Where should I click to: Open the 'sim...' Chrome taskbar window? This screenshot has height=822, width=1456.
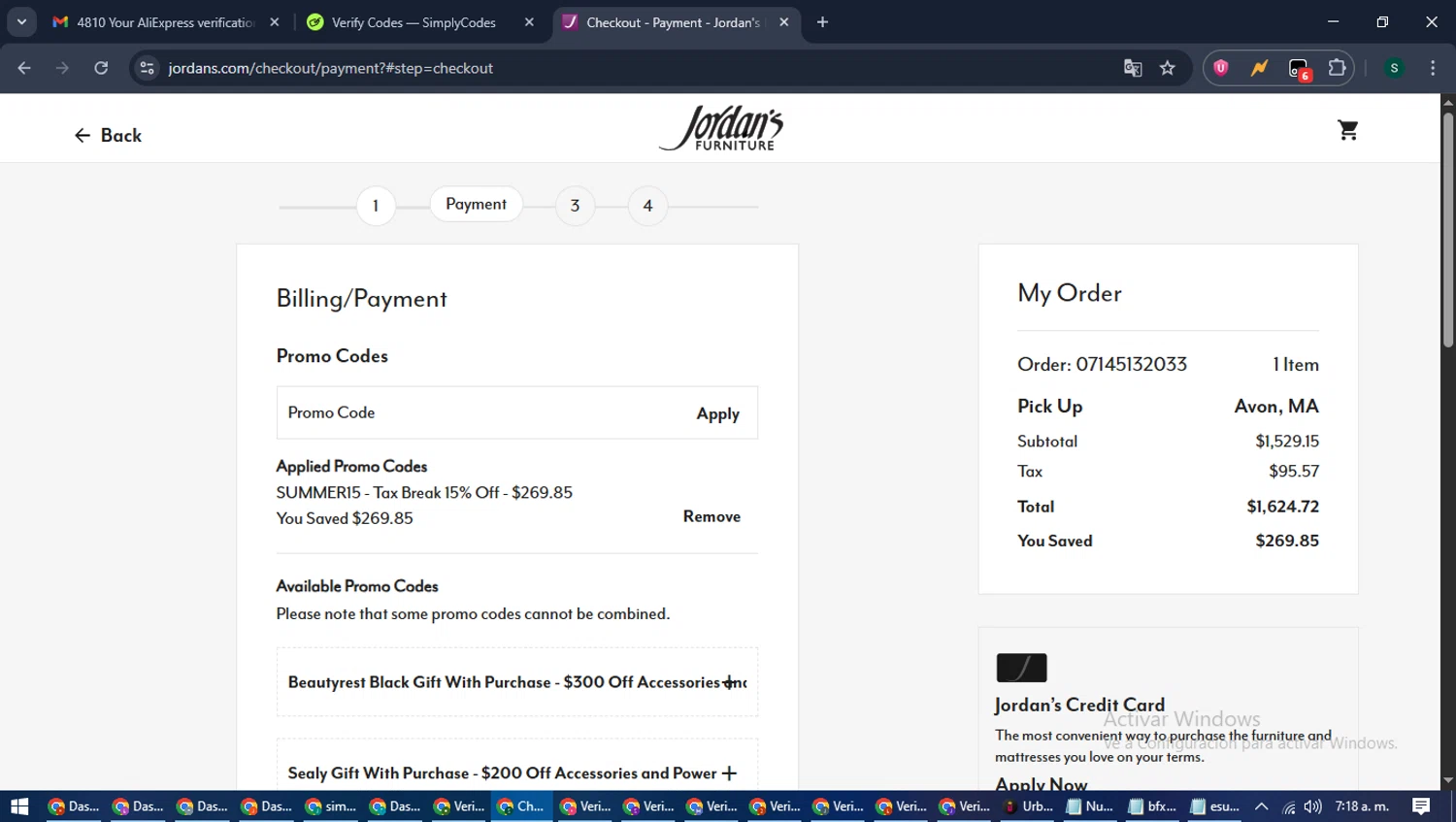(330, 806)
